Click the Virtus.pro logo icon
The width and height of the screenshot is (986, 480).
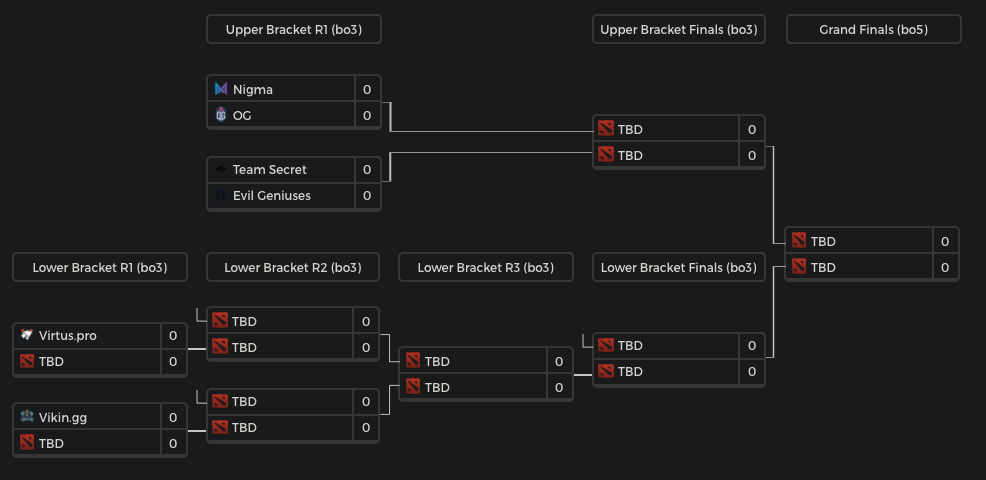pos(27,335)
